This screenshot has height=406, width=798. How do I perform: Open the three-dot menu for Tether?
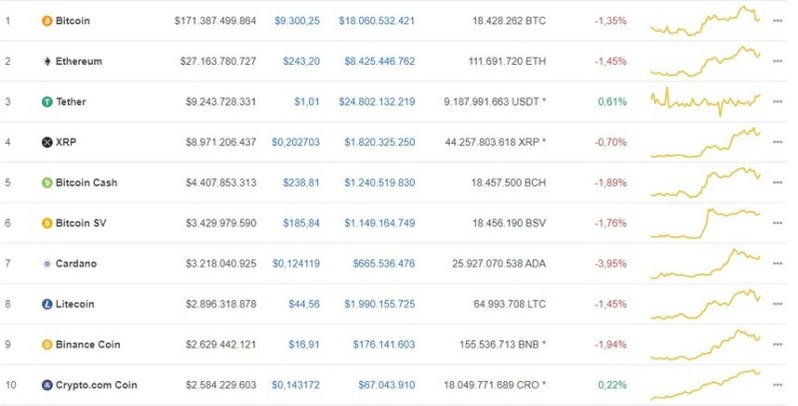point(777,101)
